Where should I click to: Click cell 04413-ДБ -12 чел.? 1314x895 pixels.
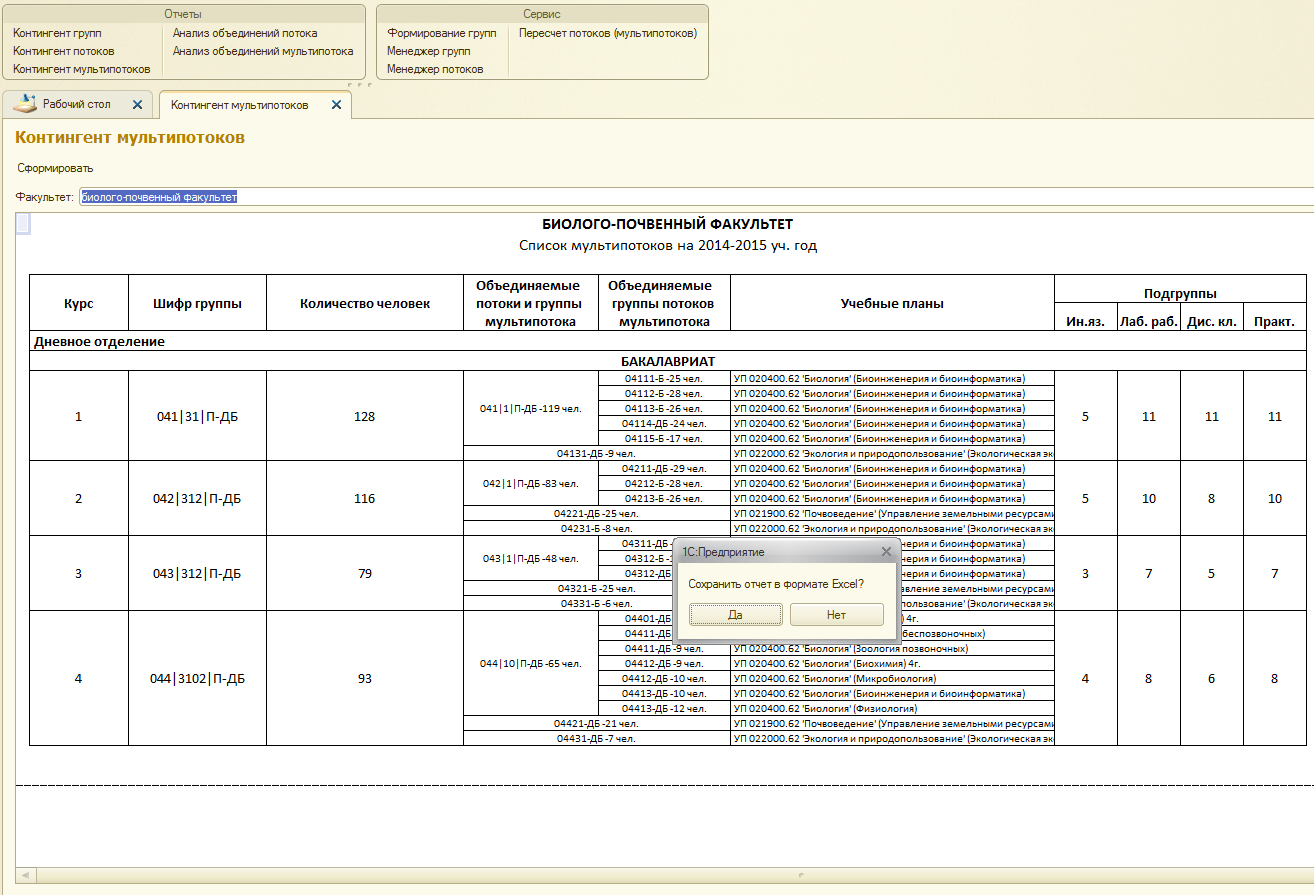(664, 708)
